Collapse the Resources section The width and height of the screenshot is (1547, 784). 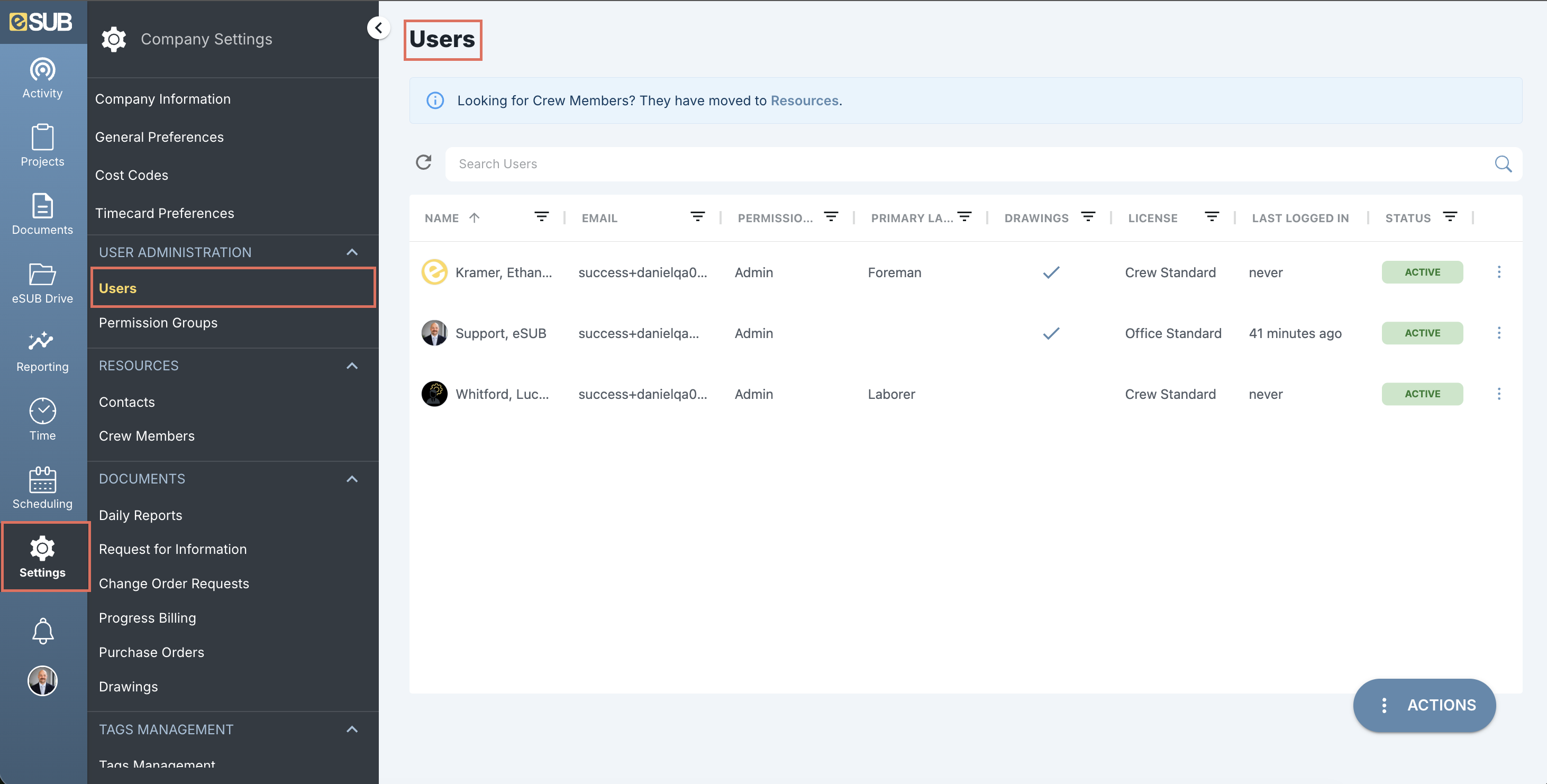pos(352,366)
